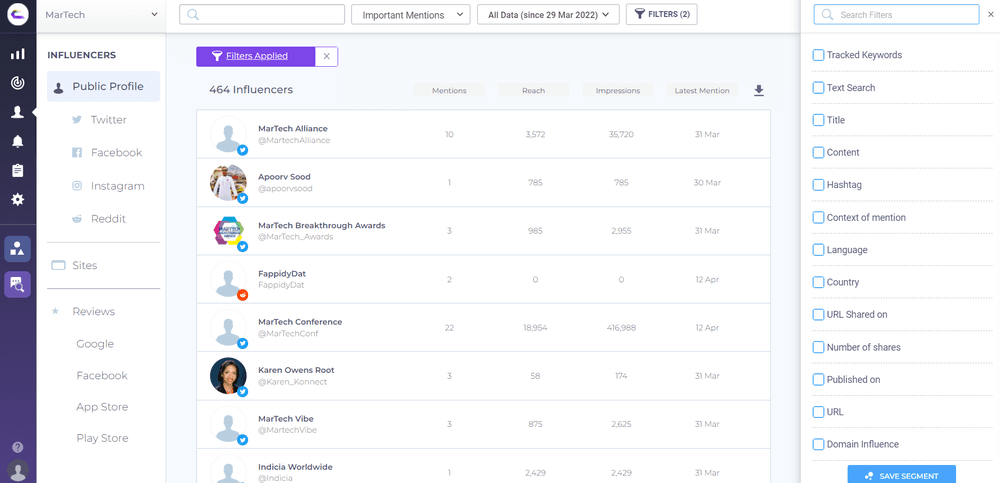Check the Context of mention filter
Viewport: 1000px width, 483px height.
(x=818, y=218)
